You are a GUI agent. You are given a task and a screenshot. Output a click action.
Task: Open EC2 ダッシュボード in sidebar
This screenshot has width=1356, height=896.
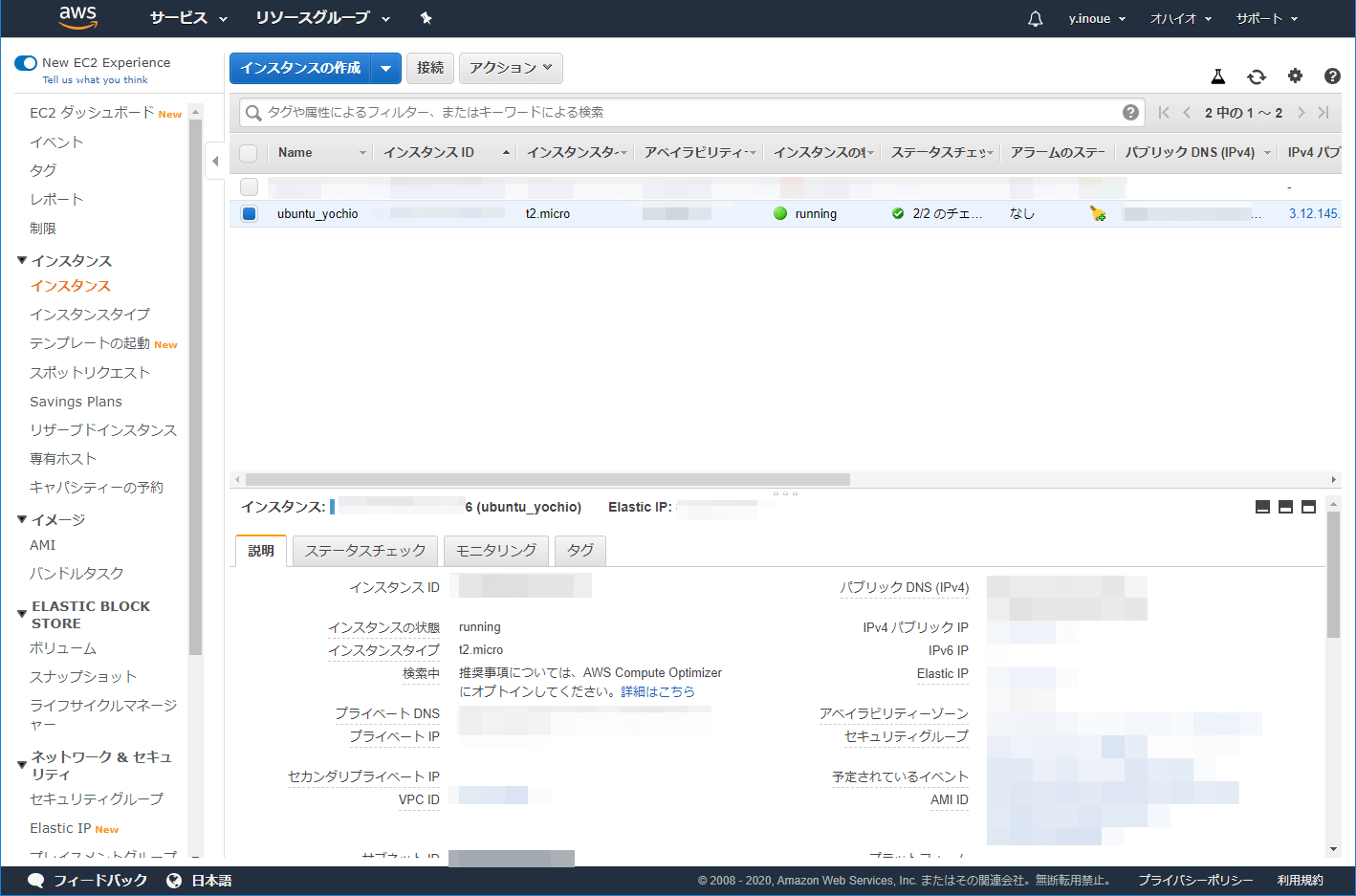point(92,113)
